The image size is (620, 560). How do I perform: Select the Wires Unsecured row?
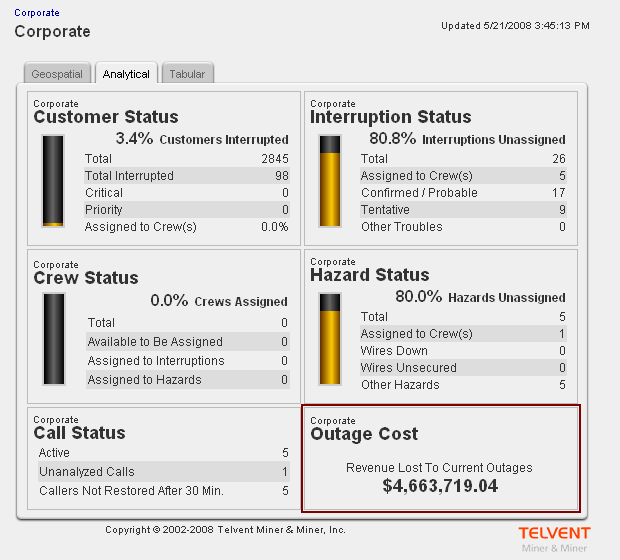[x=463, y=368]
